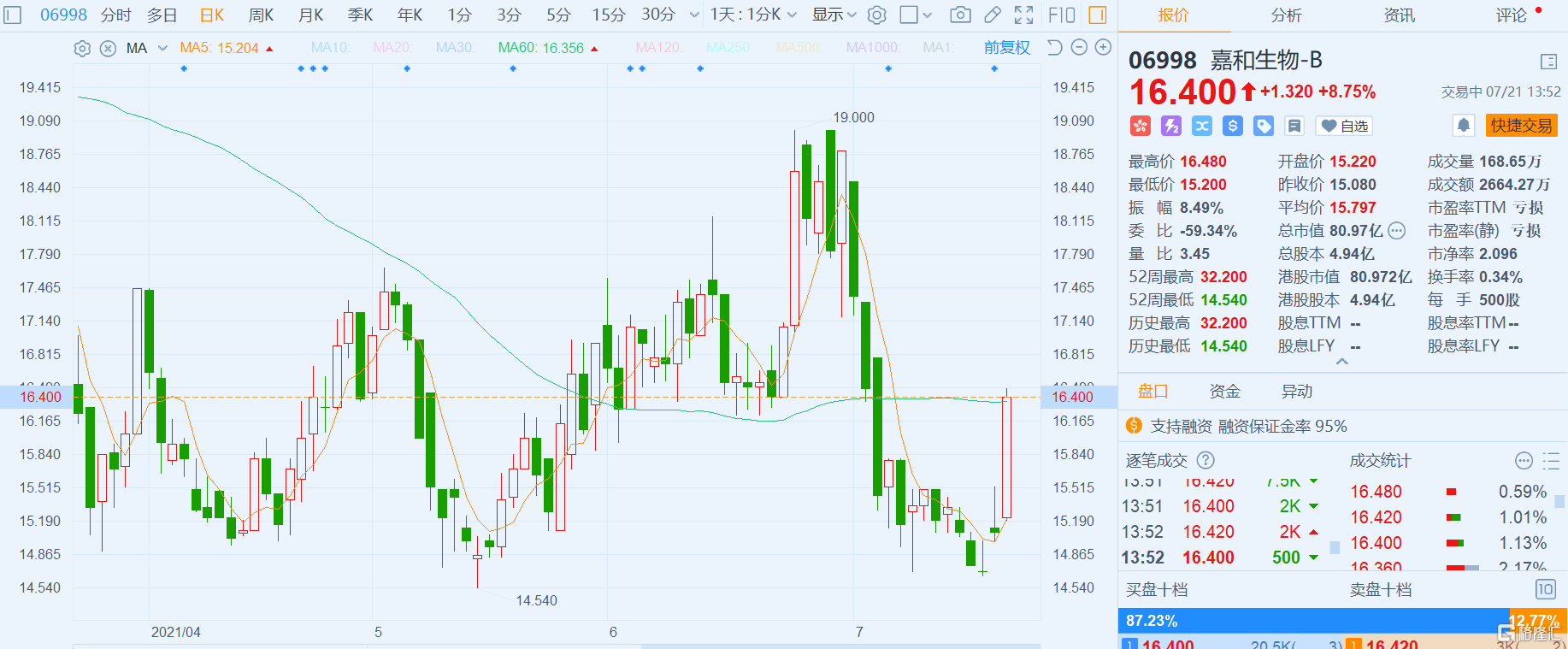Image resolution: width=1568 pixels, height=649 pixels.
Task: Open MA indicator settings gear
Action: (x=82, y=49)
